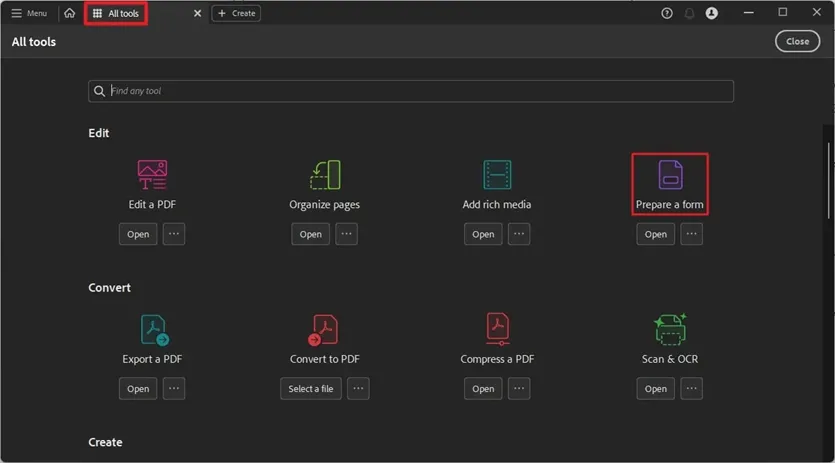
Task: Click the Convert section heading
Action: pyautogui.click(x=110, y=288)
